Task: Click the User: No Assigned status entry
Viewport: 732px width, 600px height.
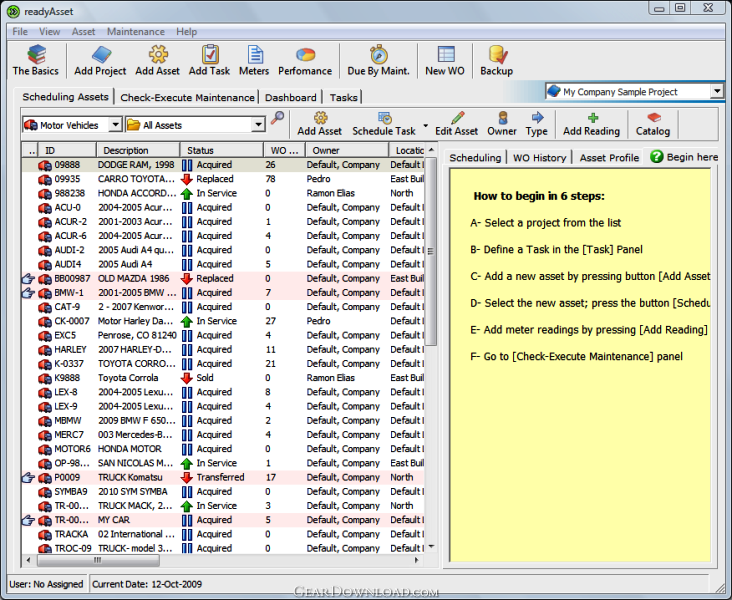Action: [x=46, y=585]
